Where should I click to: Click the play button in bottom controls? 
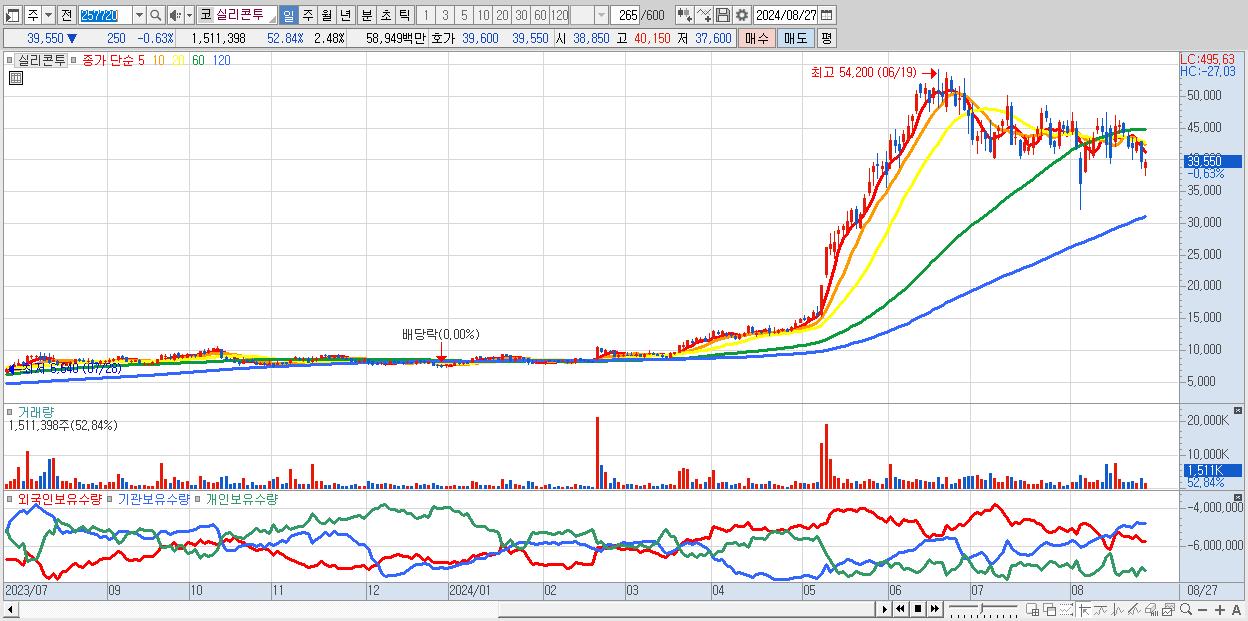click(x=885, y=609)
